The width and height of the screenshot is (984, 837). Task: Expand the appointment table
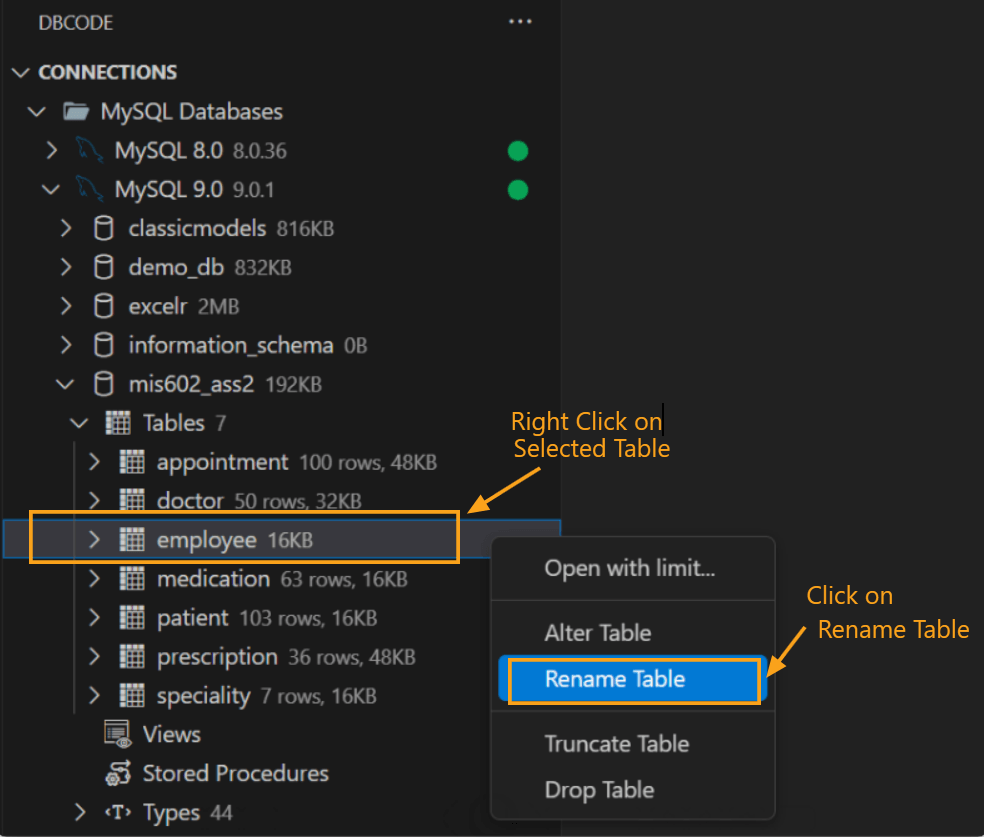click(92, 461)
